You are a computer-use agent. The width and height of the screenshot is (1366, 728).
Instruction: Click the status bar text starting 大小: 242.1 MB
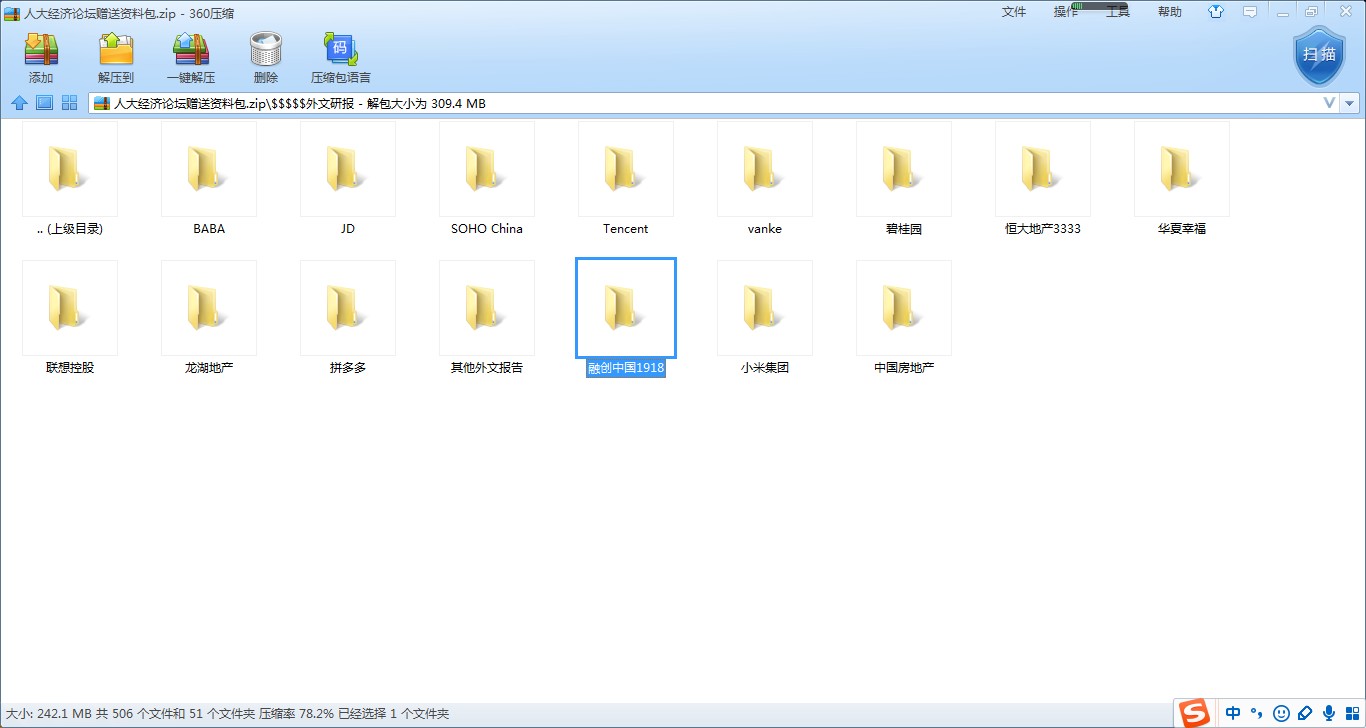point(228,714)
